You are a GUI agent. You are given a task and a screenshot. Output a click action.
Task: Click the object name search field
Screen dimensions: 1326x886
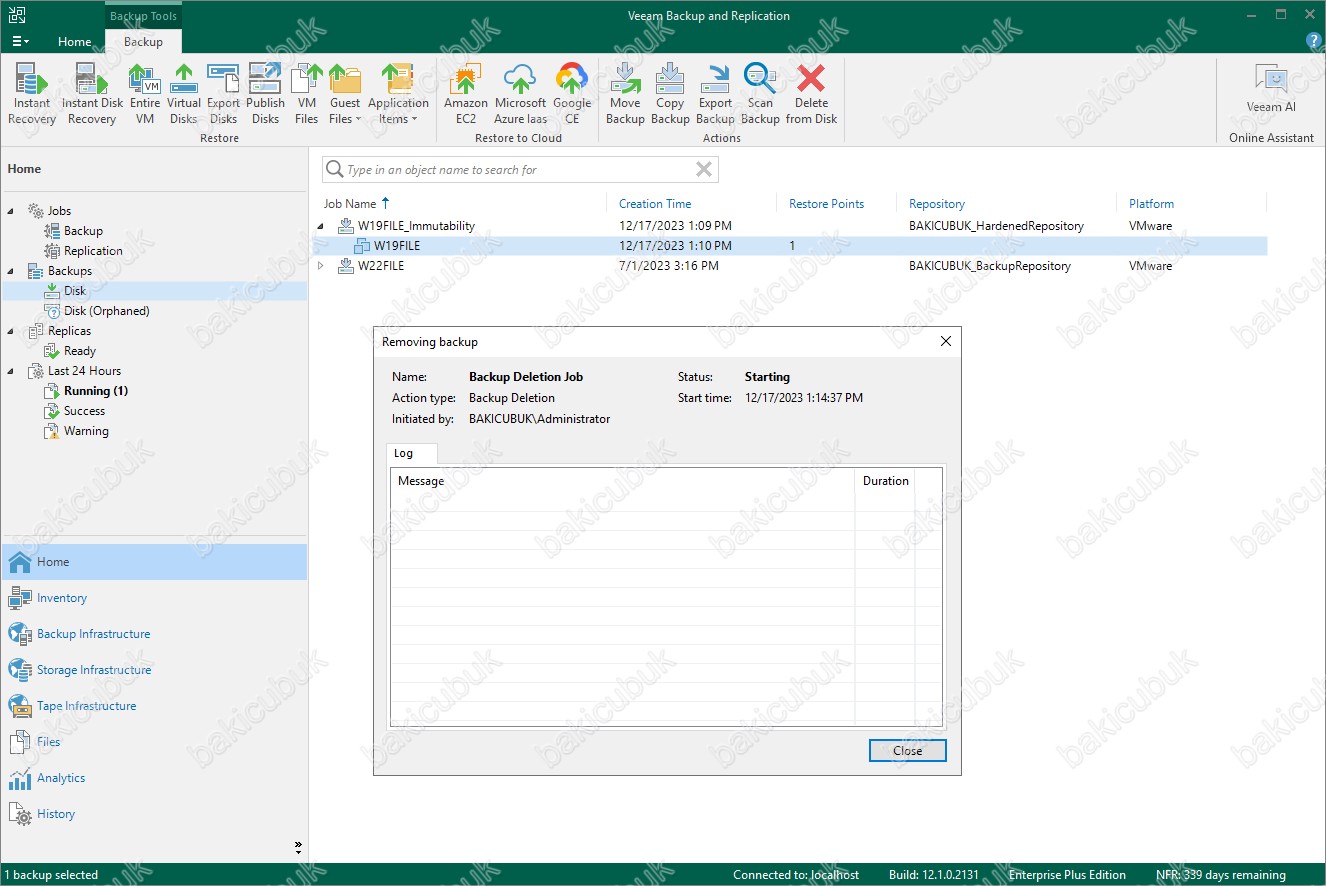(x=518, y=170)
